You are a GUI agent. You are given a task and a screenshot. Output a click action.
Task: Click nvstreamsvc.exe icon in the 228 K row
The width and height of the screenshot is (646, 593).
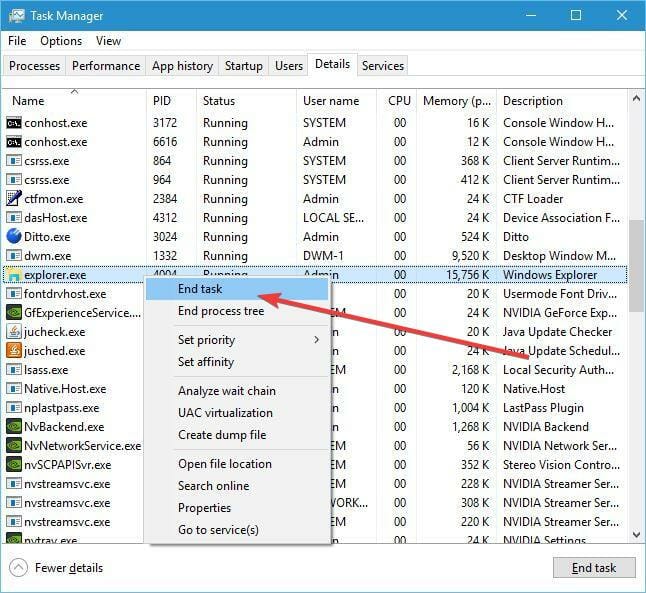14,483
